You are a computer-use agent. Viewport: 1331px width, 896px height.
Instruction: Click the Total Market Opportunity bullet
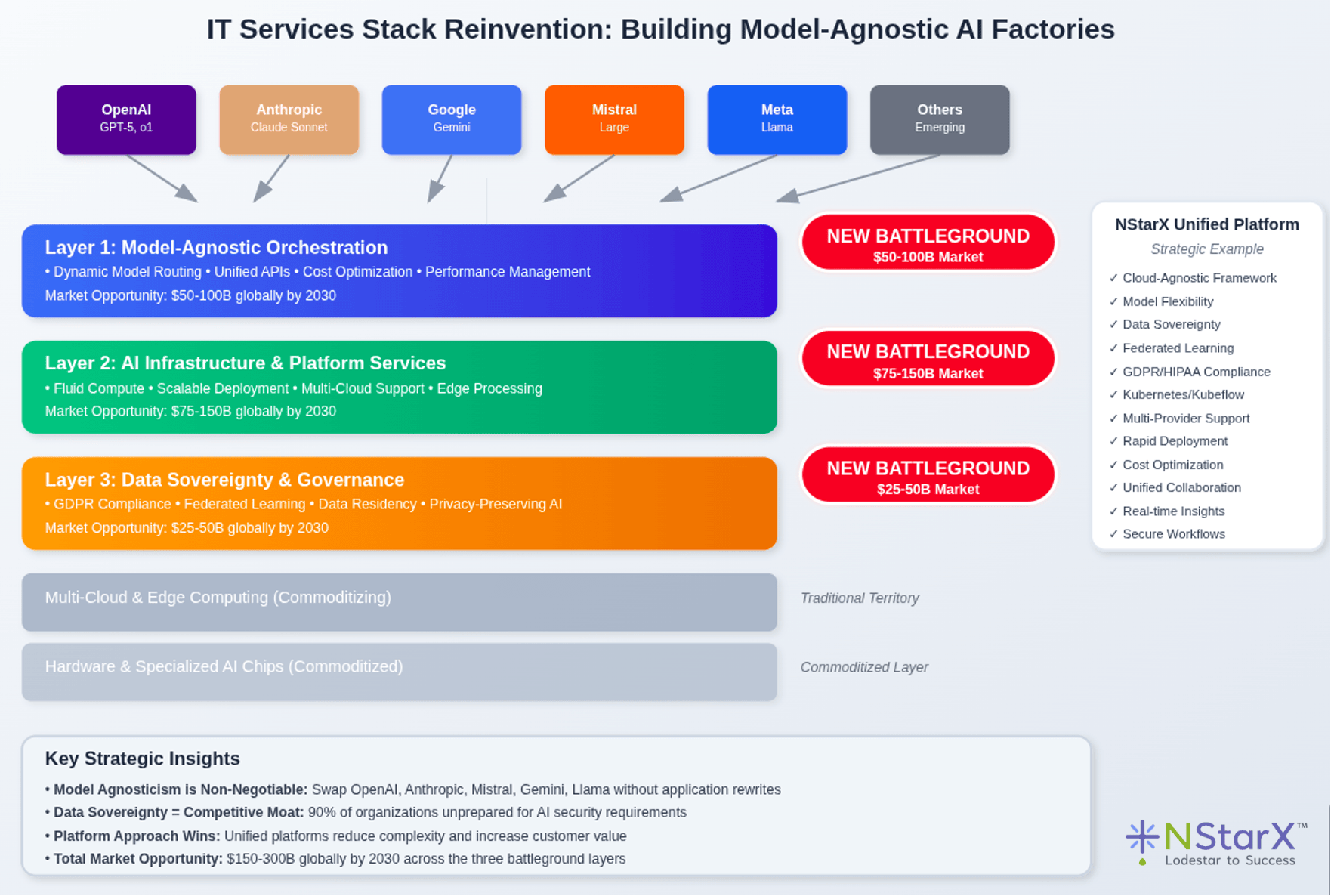tap(335, 859)
